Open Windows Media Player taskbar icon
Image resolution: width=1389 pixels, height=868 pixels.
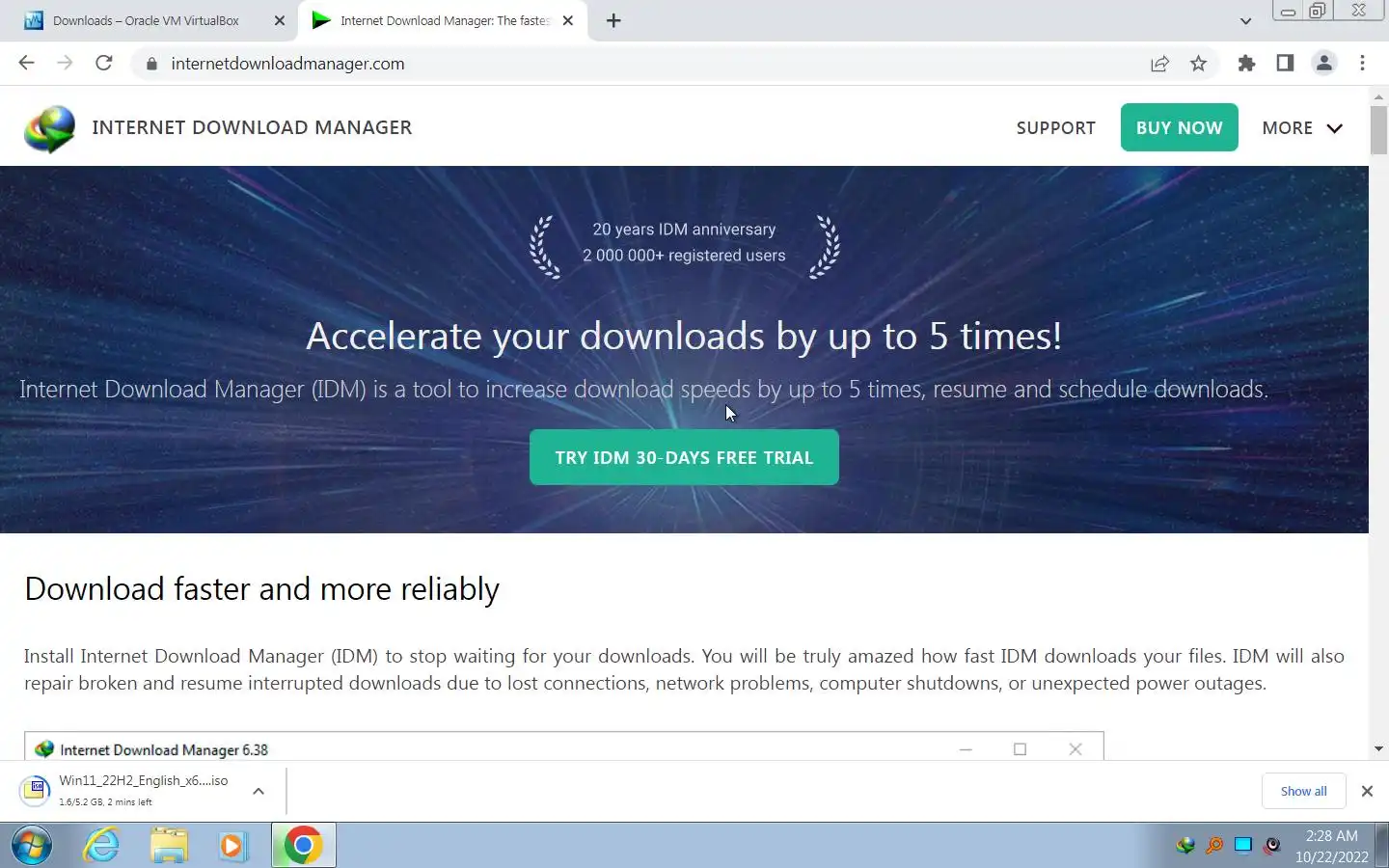coord(232,846)
